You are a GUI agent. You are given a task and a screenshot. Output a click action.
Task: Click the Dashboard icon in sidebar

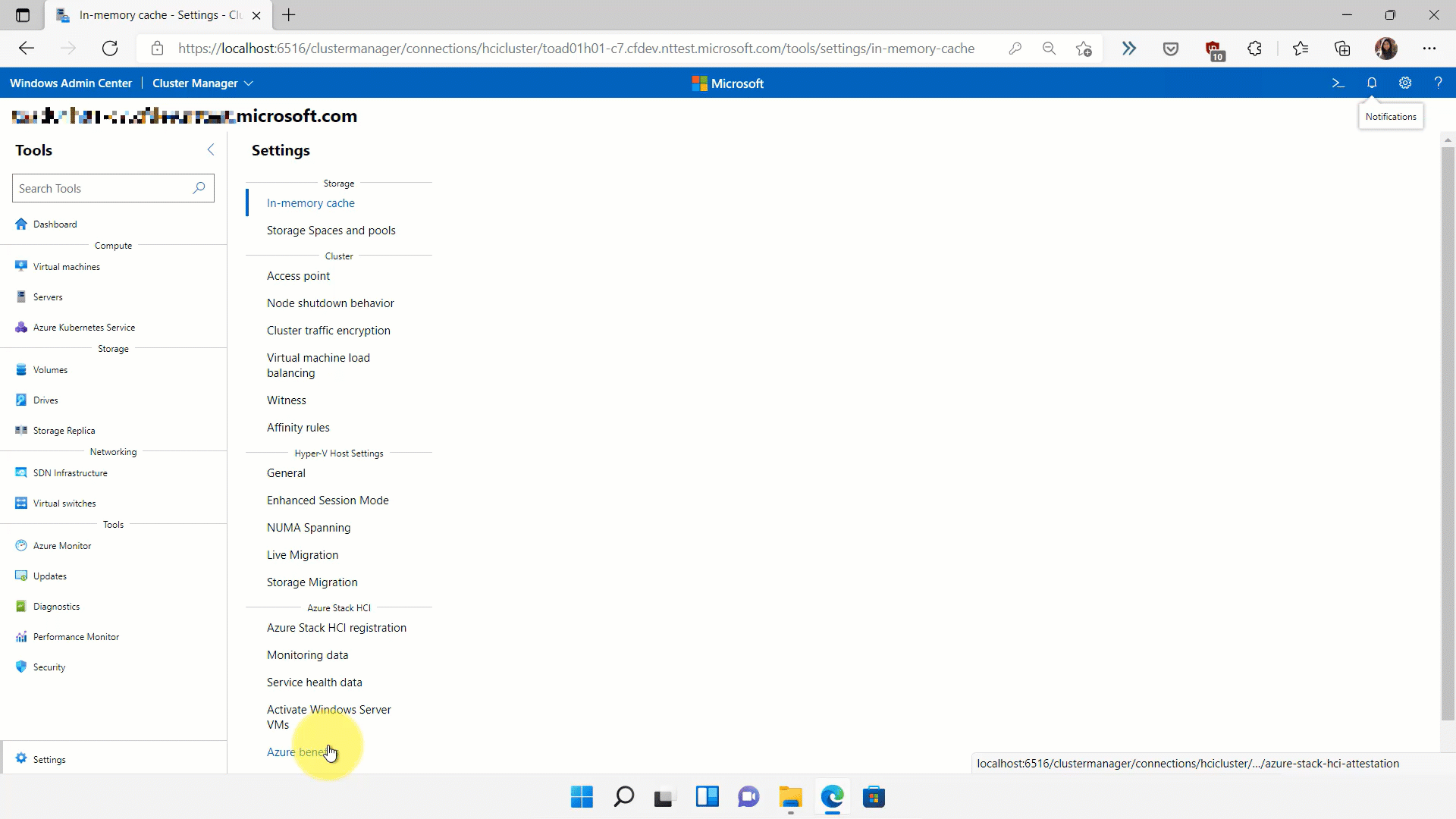coord(21,223)
